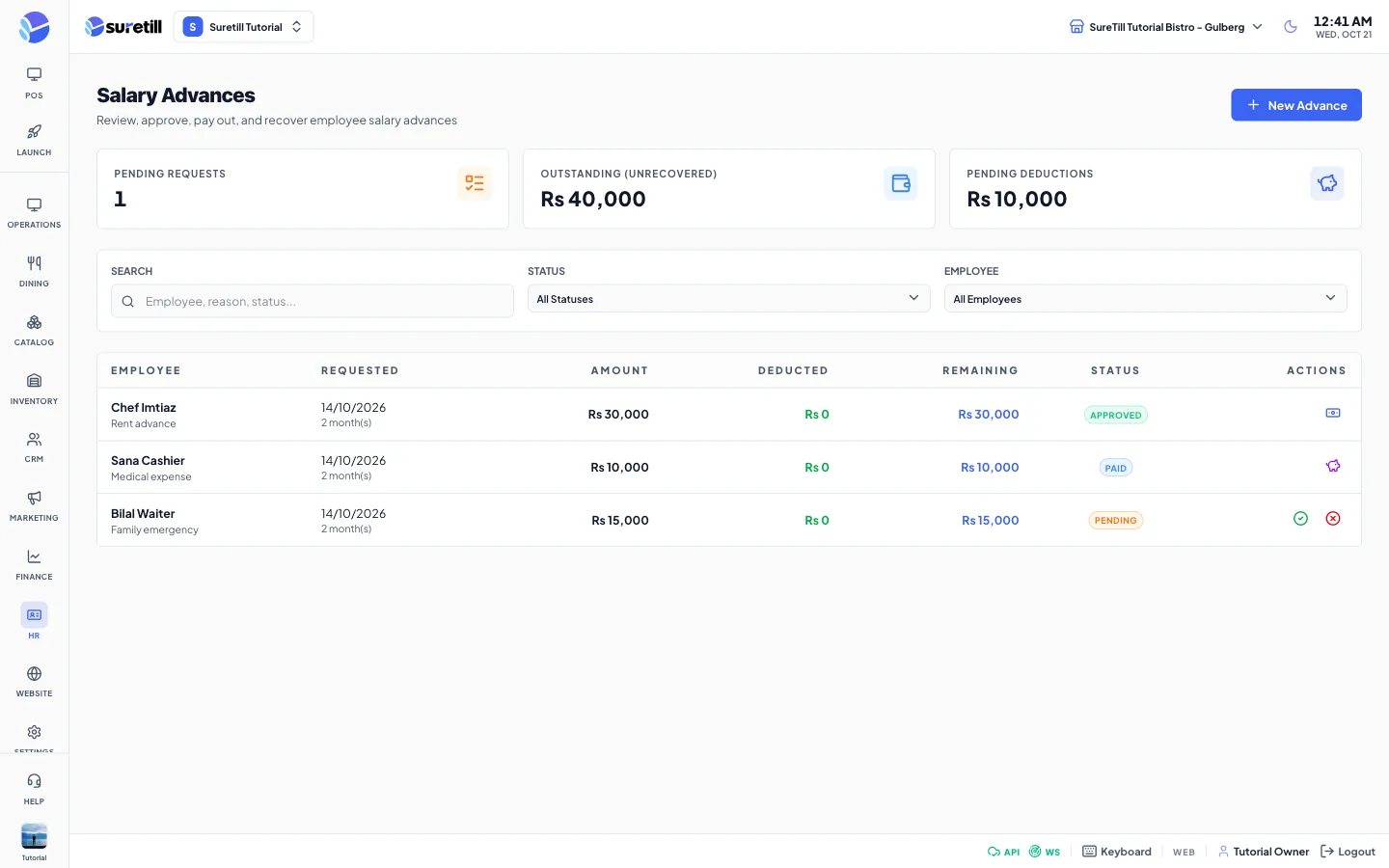Open the Suretill Tutorial workspace switcher

(243, 27)
